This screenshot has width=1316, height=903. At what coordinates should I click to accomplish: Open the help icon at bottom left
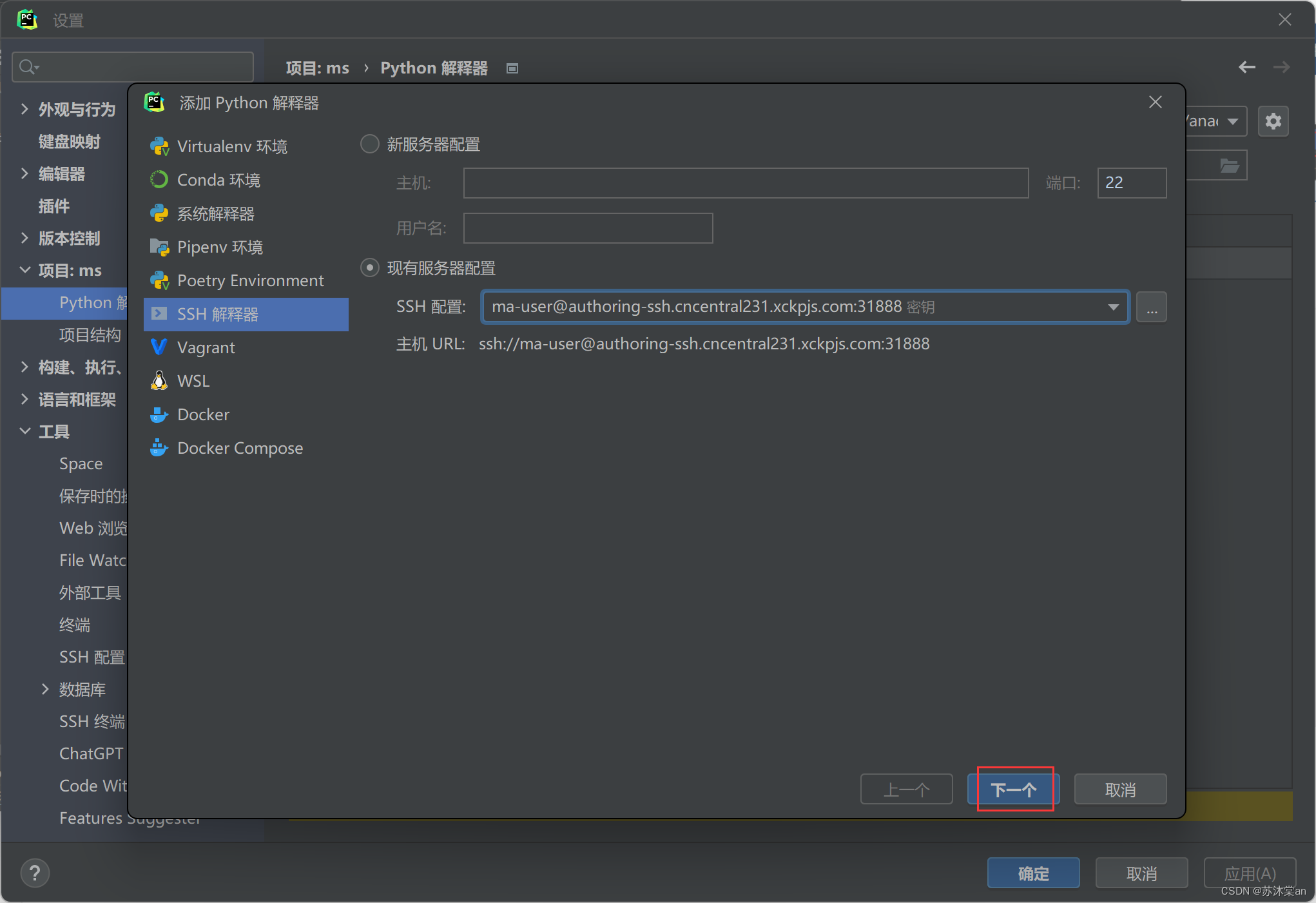pos(35,873)
